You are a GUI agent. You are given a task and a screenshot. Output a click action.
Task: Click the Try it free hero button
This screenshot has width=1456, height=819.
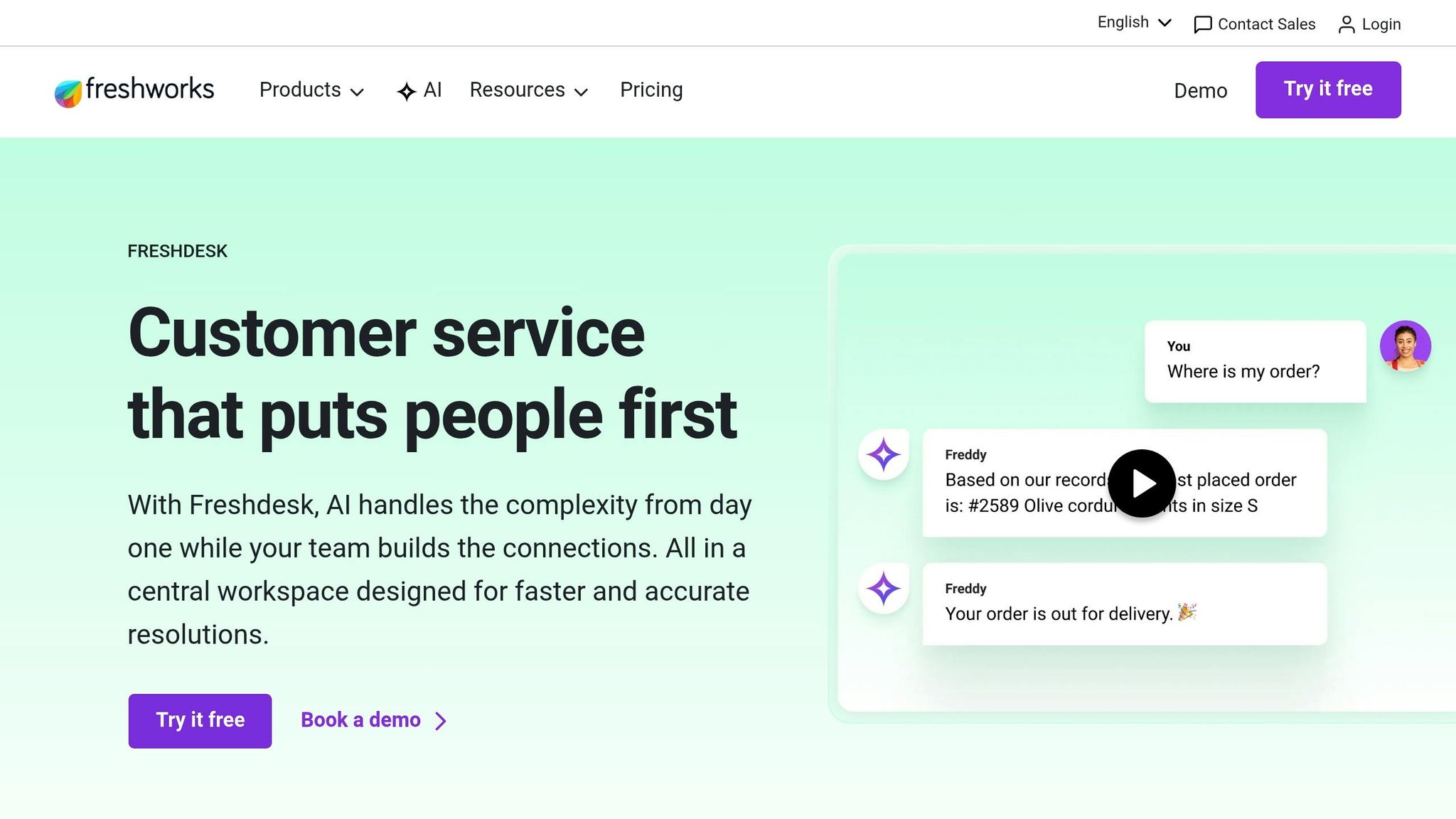[199, 720]
